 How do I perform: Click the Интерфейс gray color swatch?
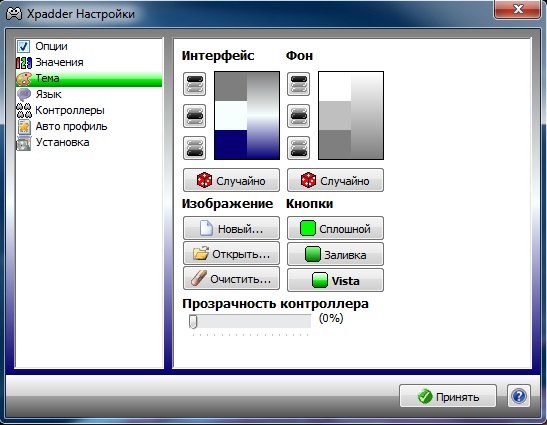coord(231,87)
